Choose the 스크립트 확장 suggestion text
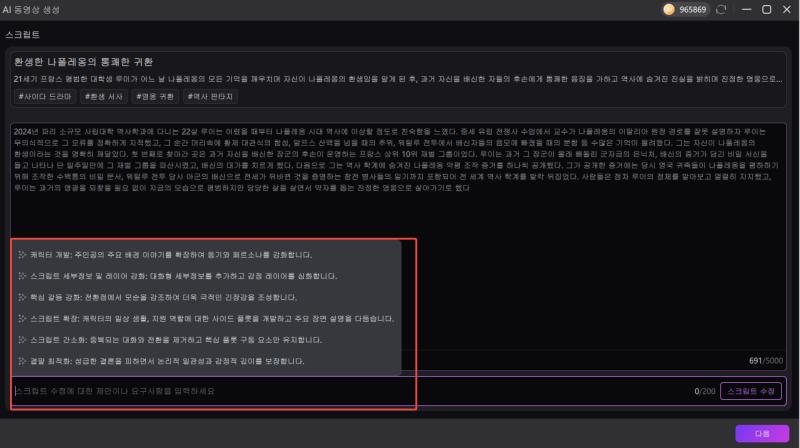This screenshot has width=800, height=448. pyautogui.click(x=212, y=318)
